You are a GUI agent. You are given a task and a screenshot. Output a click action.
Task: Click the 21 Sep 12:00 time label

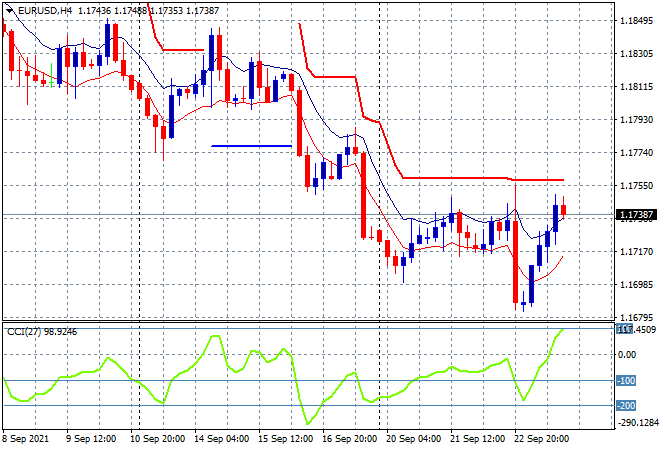[477, 439]
